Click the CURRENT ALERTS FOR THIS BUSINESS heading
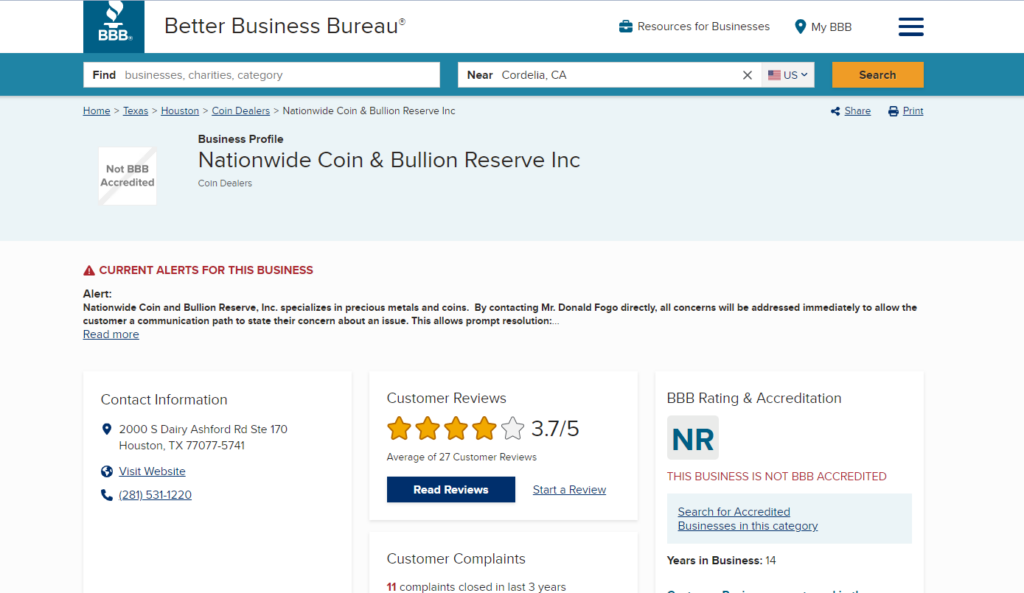The width and height of the screenshot is (1024, 593). pos(206,270)
